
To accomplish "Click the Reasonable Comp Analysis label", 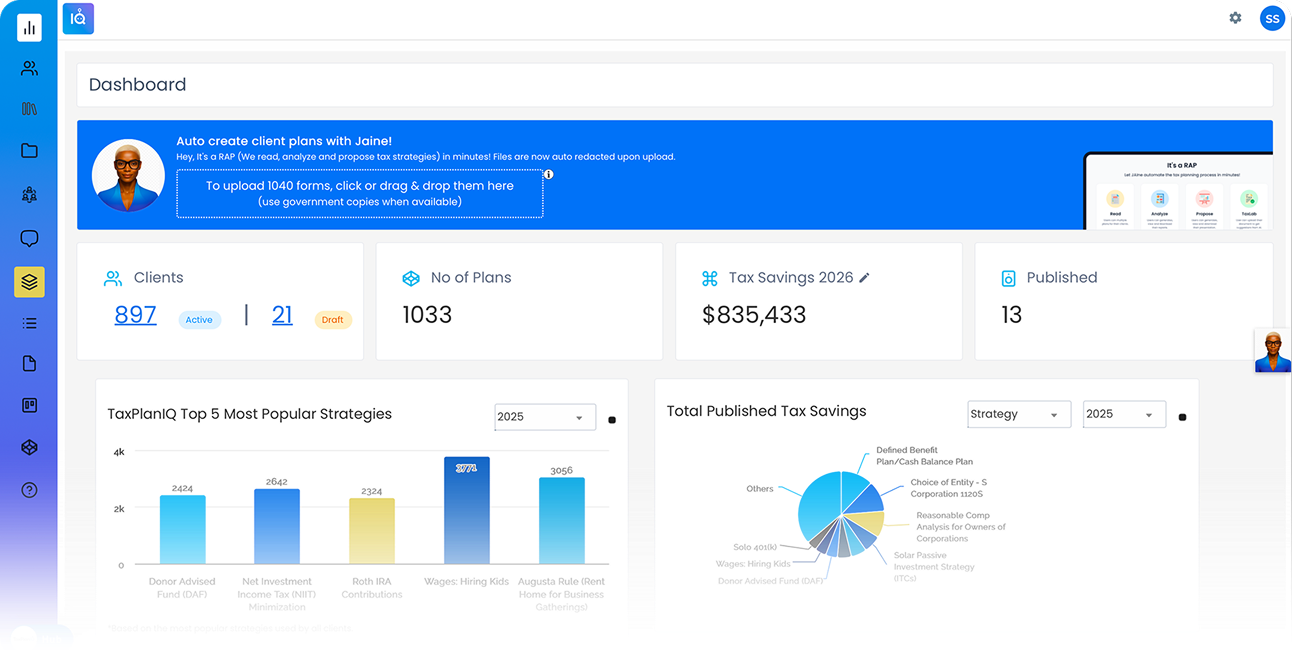I will pyautogui.click(x=961, y=527).
